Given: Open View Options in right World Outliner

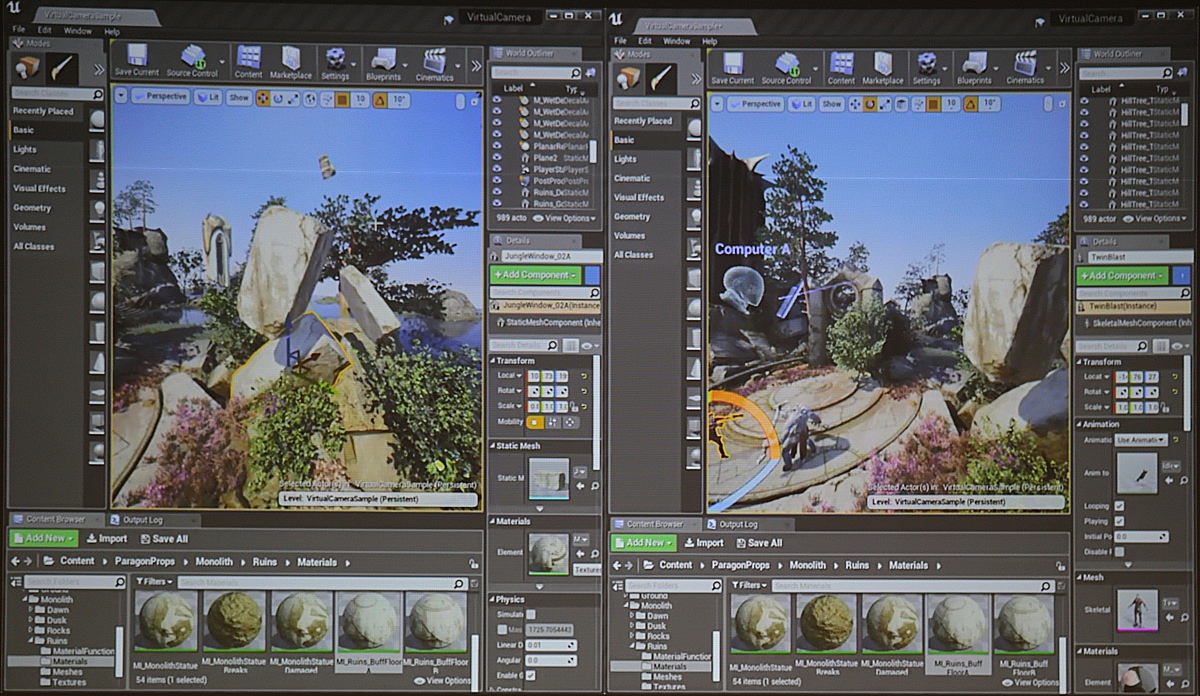Looking at the screenshot, I should click(1154, 218).
